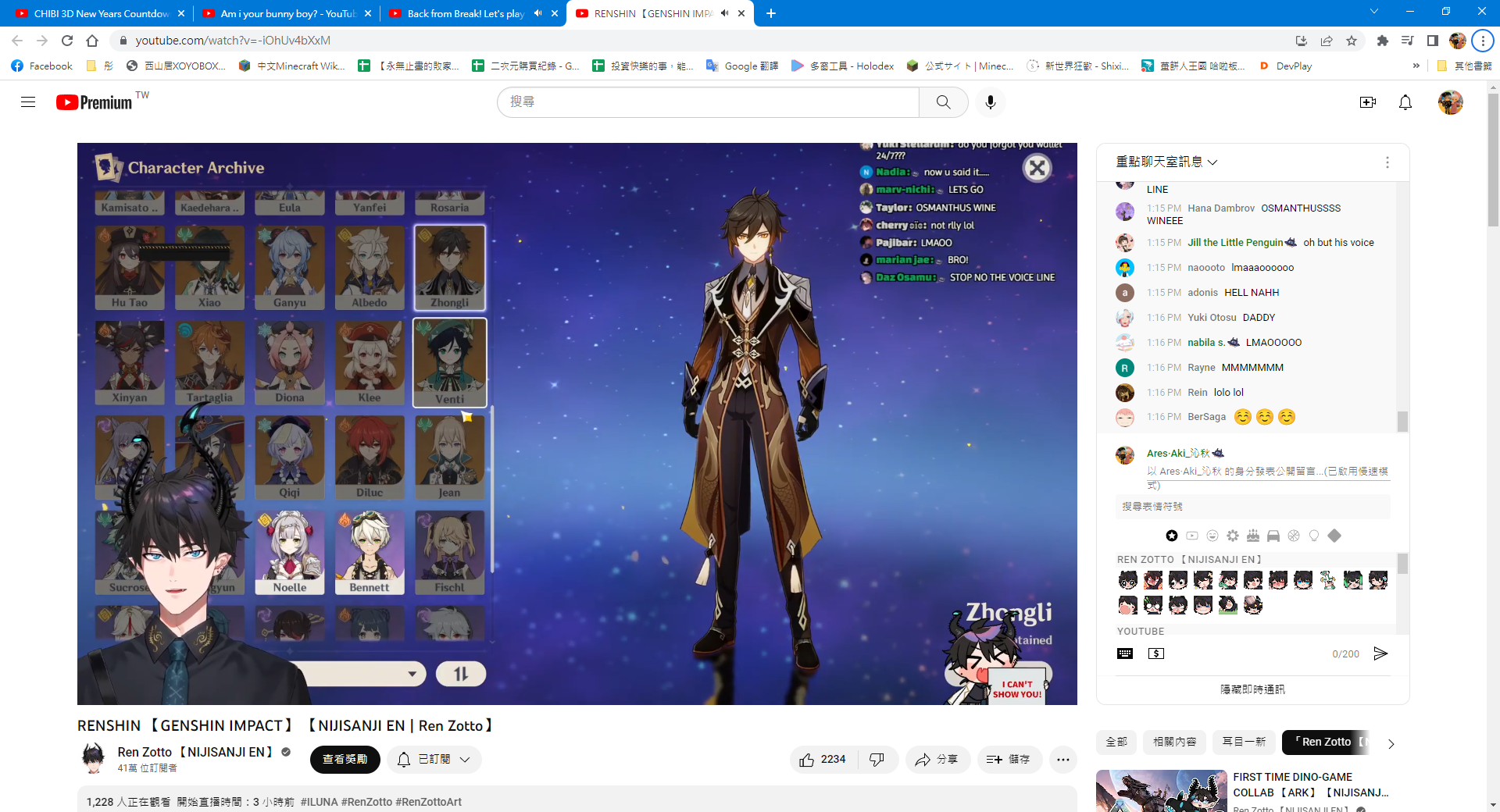This screenshot has width=1500, height=812.
Task: Select the Ren Zotto filter chip
Action: (x=1327, y=742)
